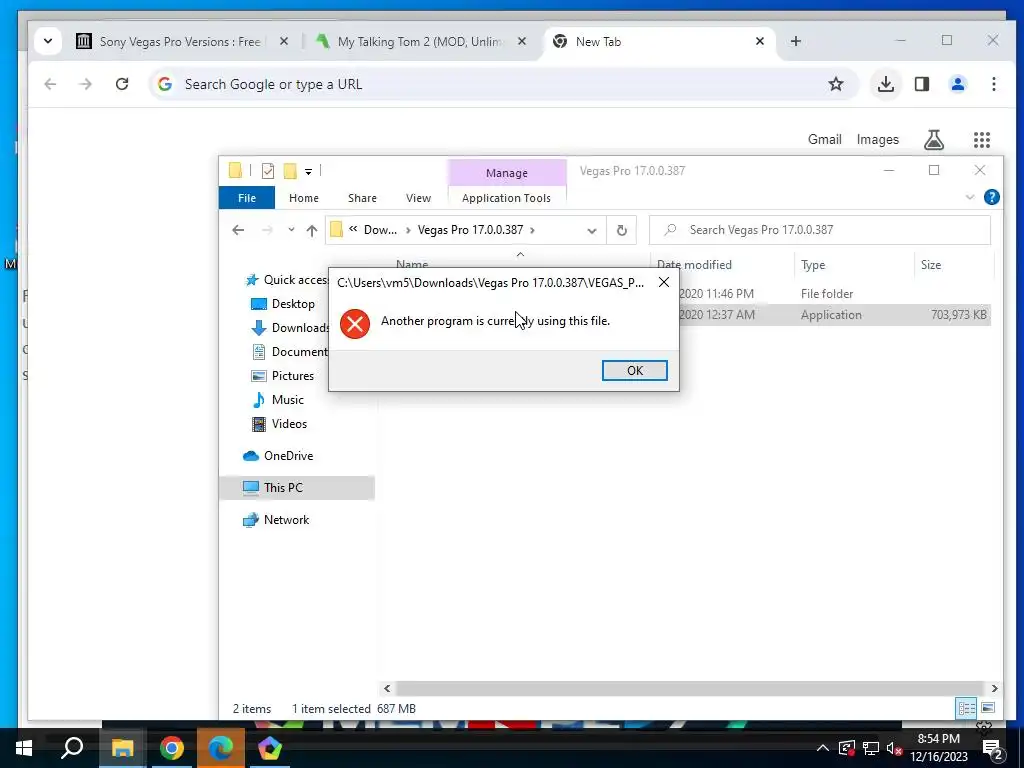Open Microsoft Edge from the taskbar

221,748
